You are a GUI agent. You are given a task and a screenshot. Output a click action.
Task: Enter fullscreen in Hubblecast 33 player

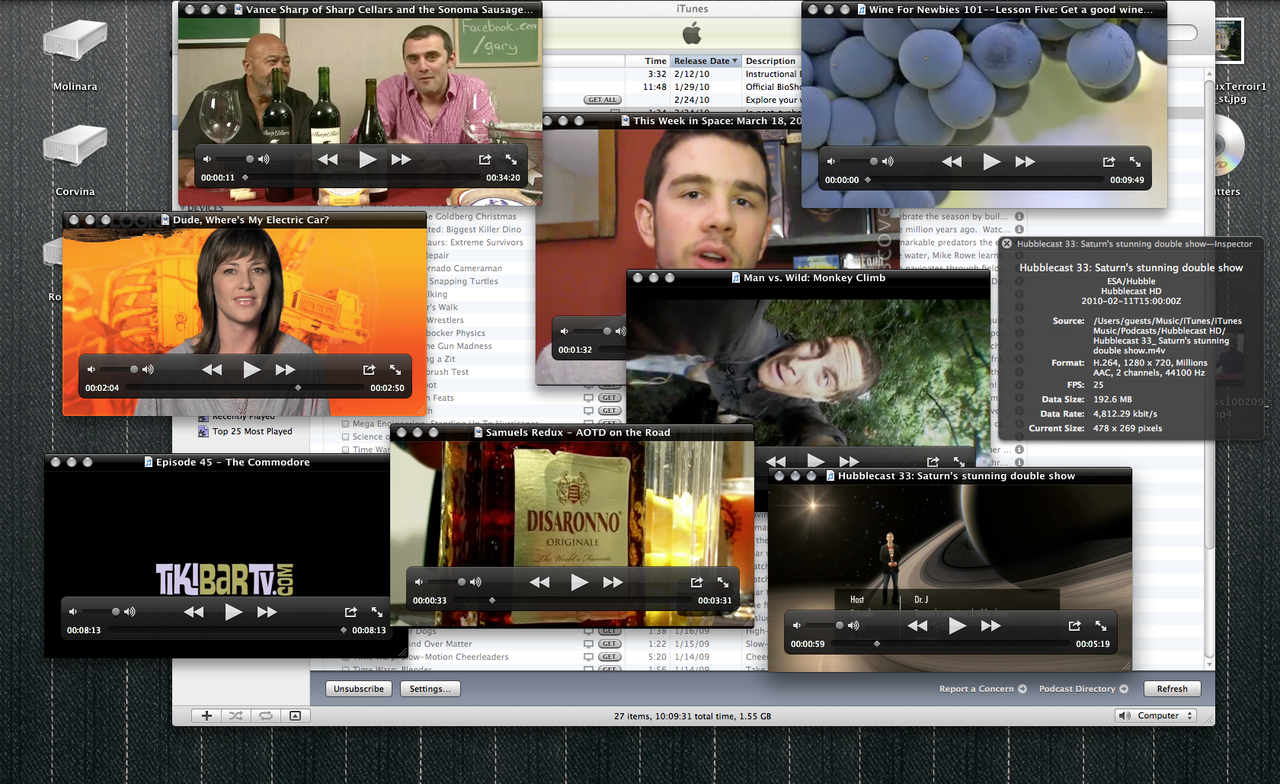[1100, 625]
